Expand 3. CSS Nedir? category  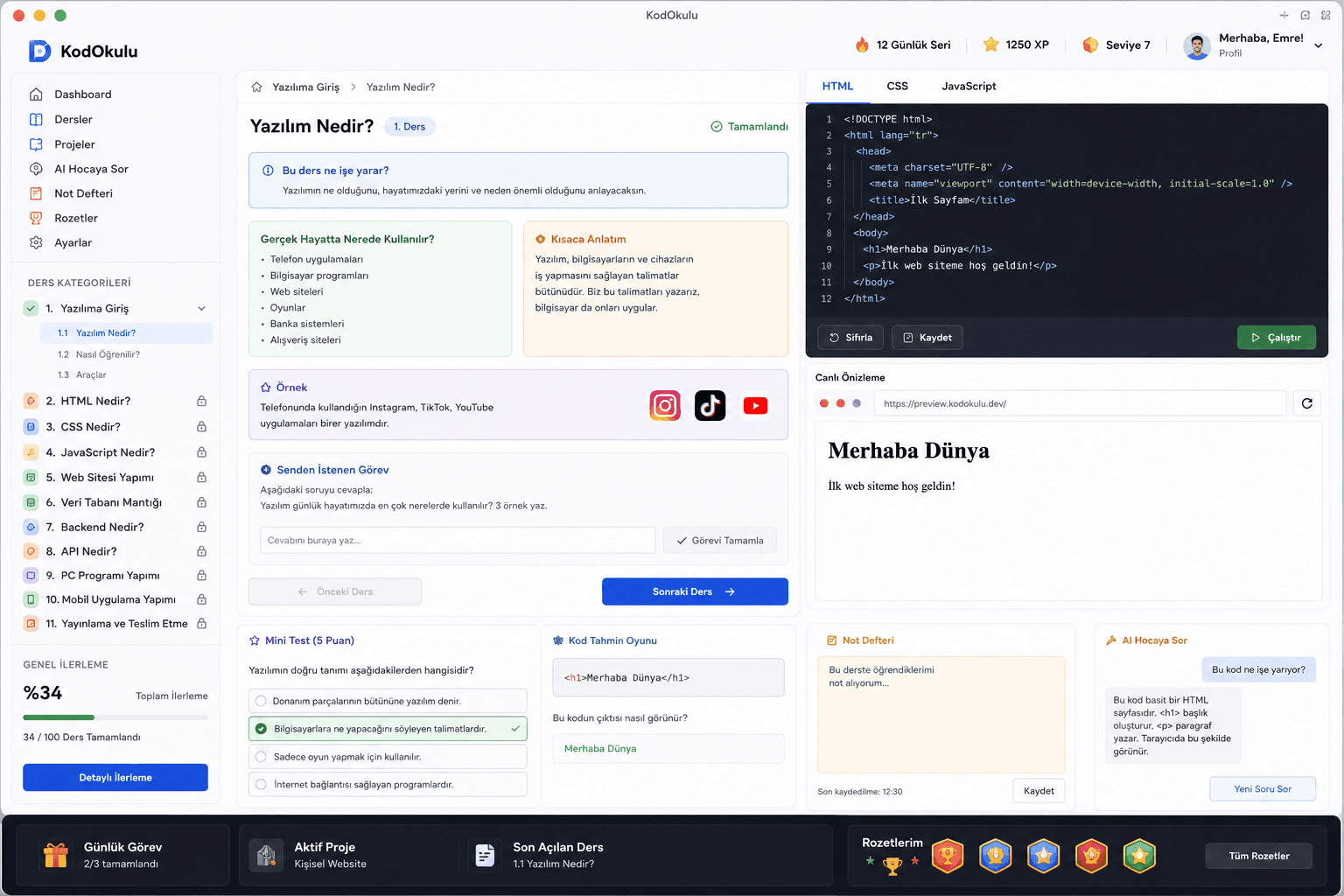[116, 427]
